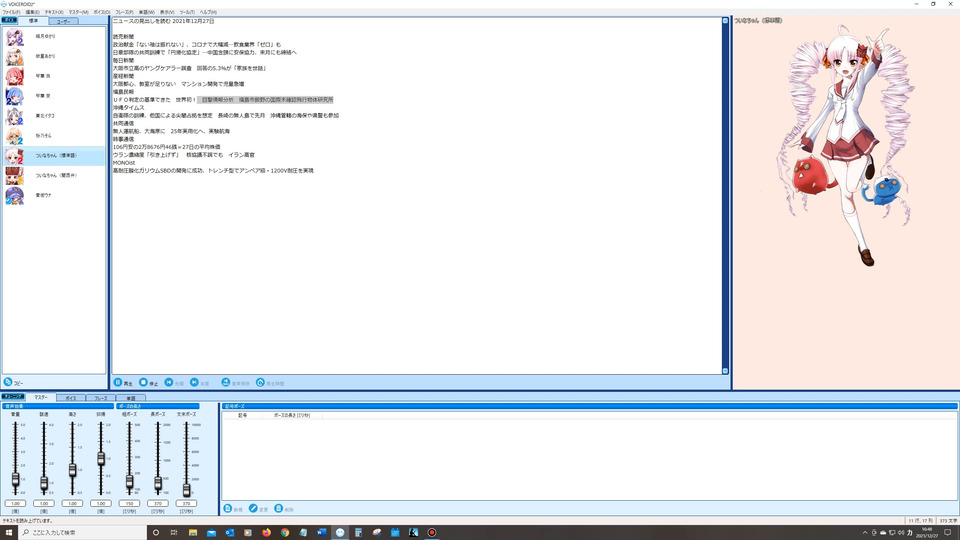Switch to the 標準 voice preset tab
The image size is (960, 540).
tap(34, 21)
